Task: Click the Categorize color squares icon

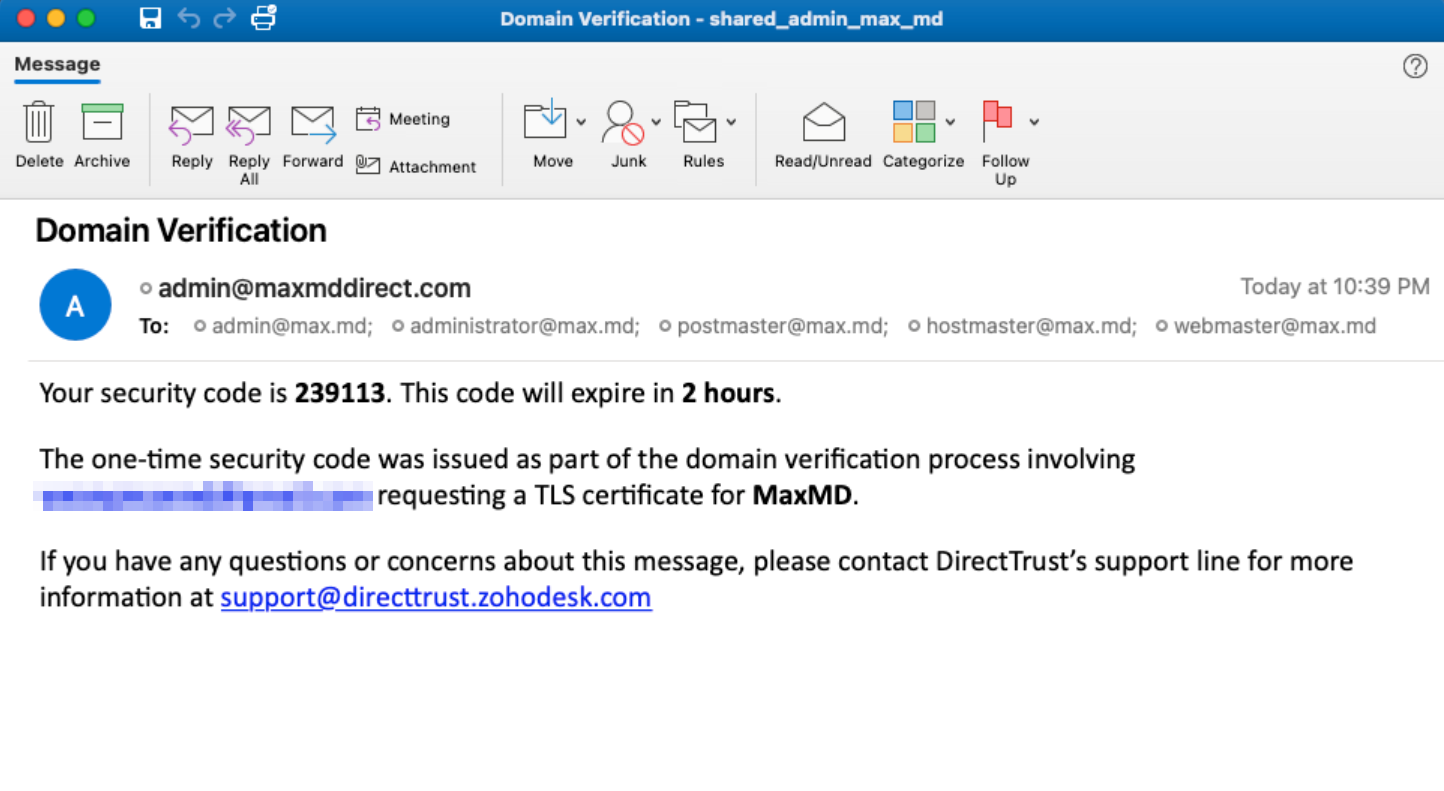Action: [x=914, y=121]
